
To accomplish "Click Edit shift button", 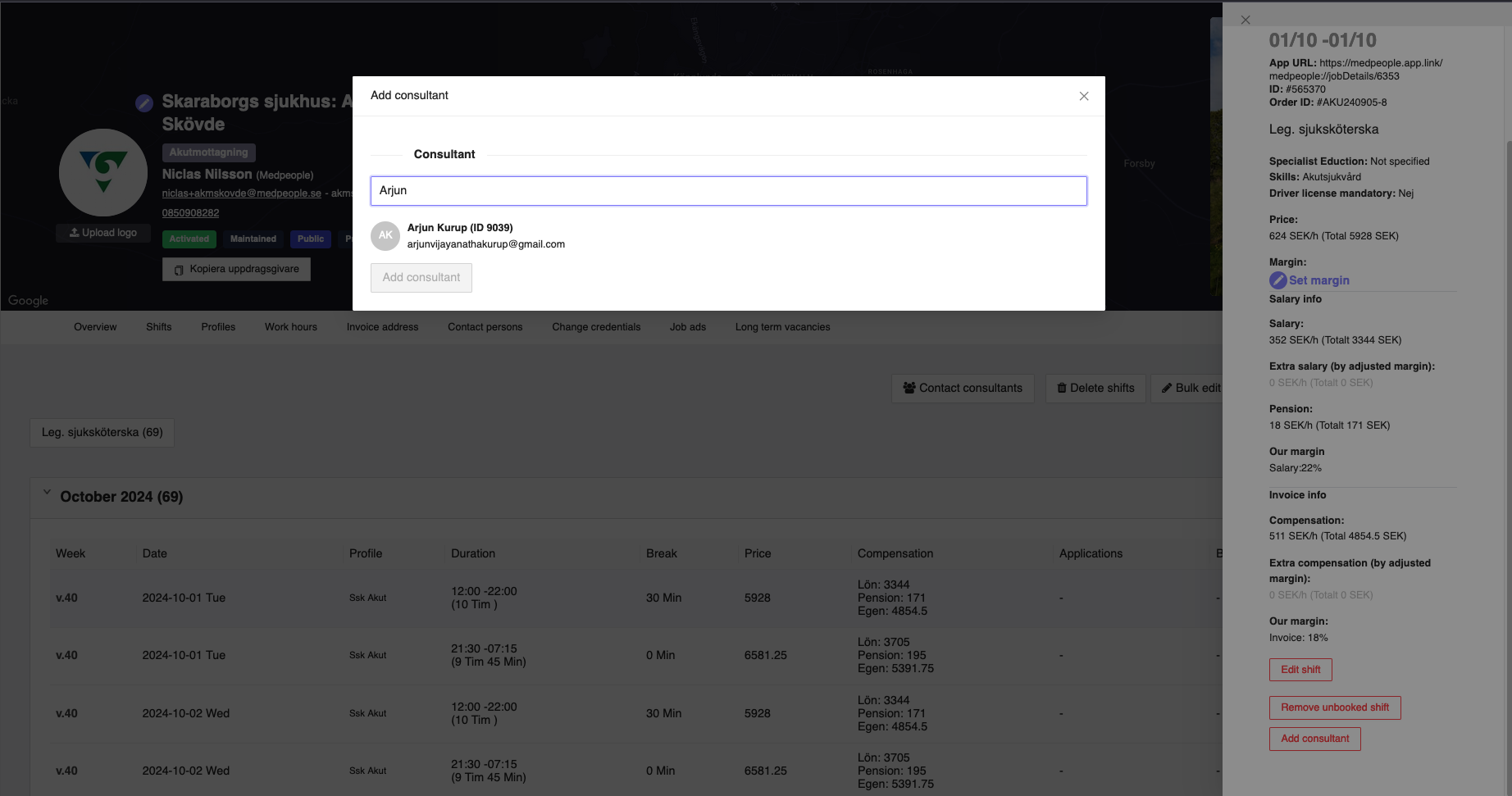I will (x=1300, y=670).
